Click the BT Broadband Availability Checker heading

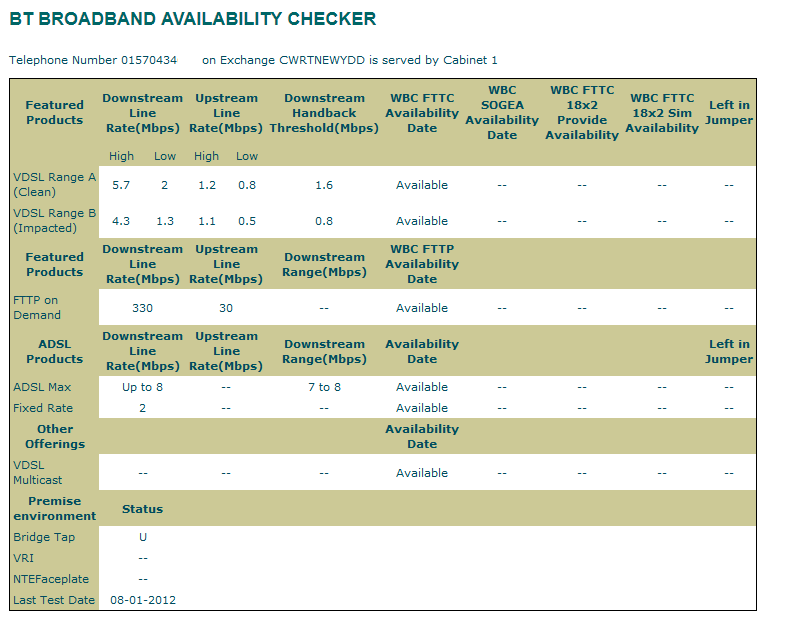point(192,19)
